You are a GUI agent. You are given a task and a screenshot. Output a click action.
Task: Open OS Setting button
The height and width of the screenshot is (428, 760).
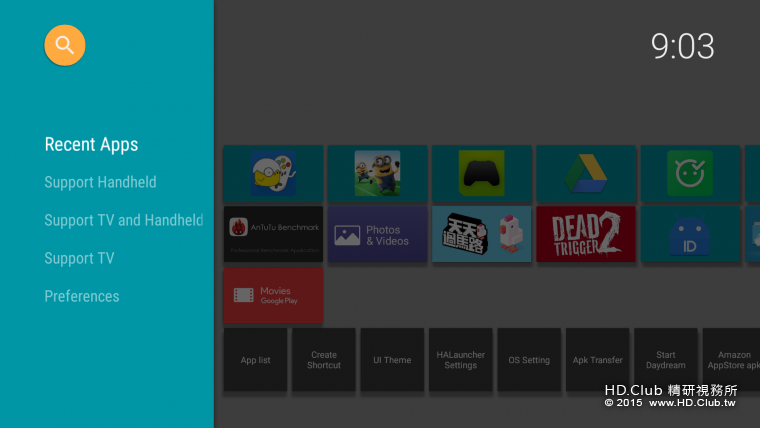(x=529, y=360)
